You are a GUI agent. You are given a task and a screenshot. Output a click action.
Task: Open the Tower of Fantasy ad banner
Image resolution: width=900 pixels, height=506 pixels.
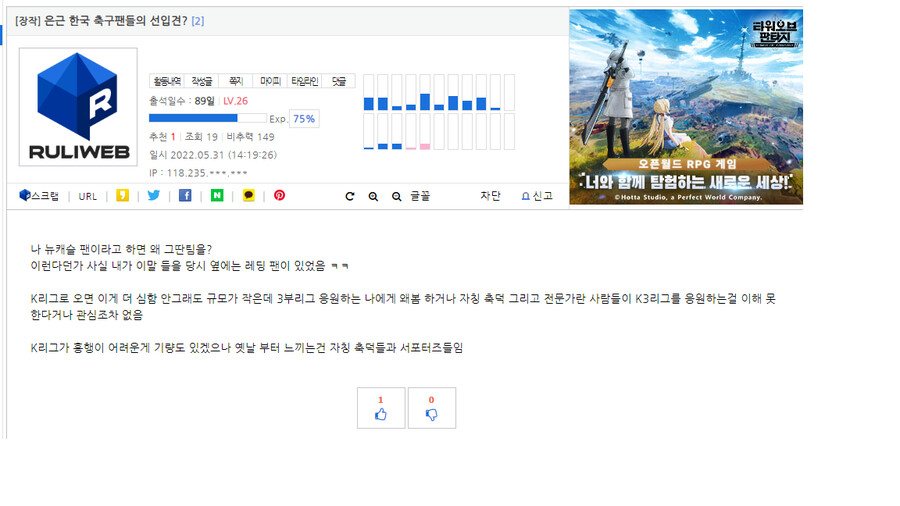click(x=686, y=106)
